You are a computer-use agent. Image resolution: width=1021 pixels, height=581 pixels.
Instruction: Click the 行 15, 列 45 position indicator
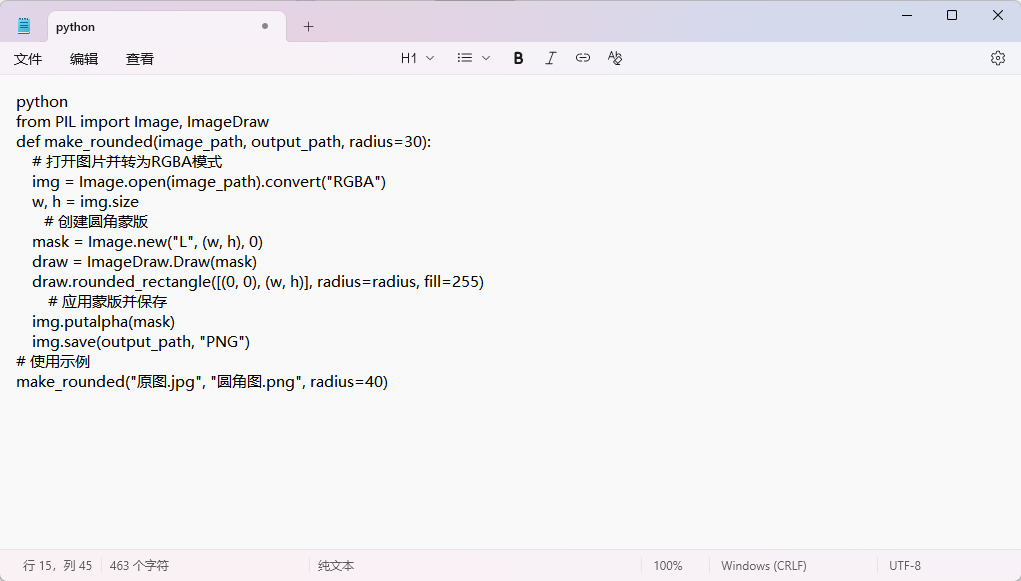click(x=57, y=565)
